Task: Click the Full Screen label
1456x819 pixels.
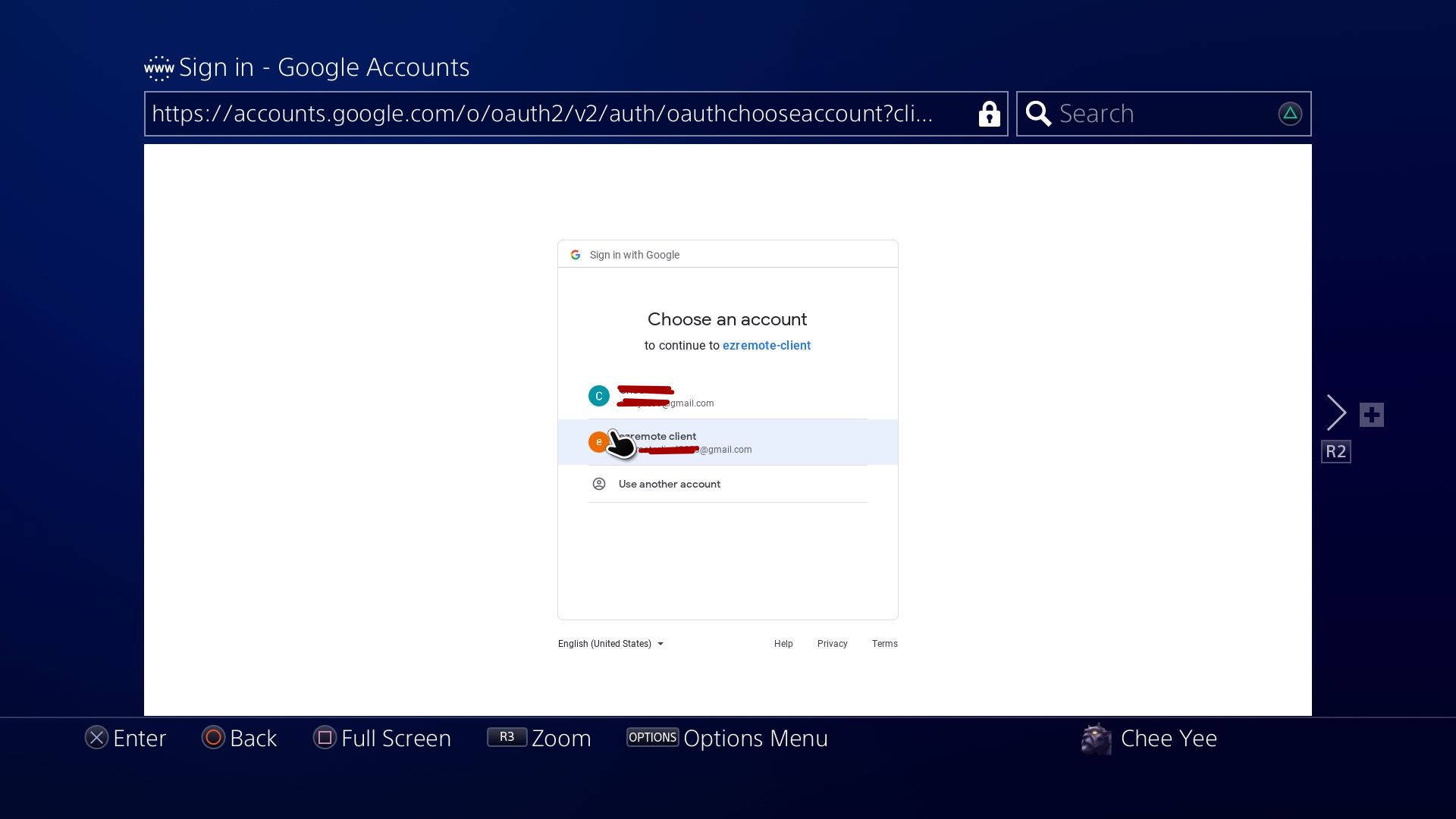Action: (x=396, y=739)
